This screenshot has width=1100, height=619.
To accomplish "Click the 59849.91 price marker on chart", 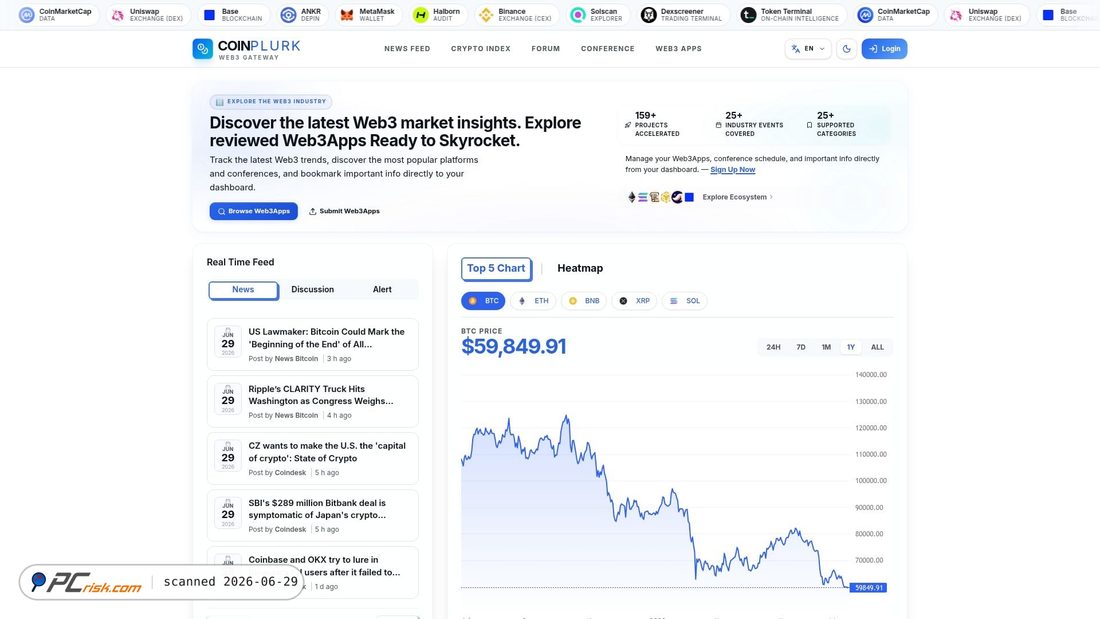I will click(868, 587).
